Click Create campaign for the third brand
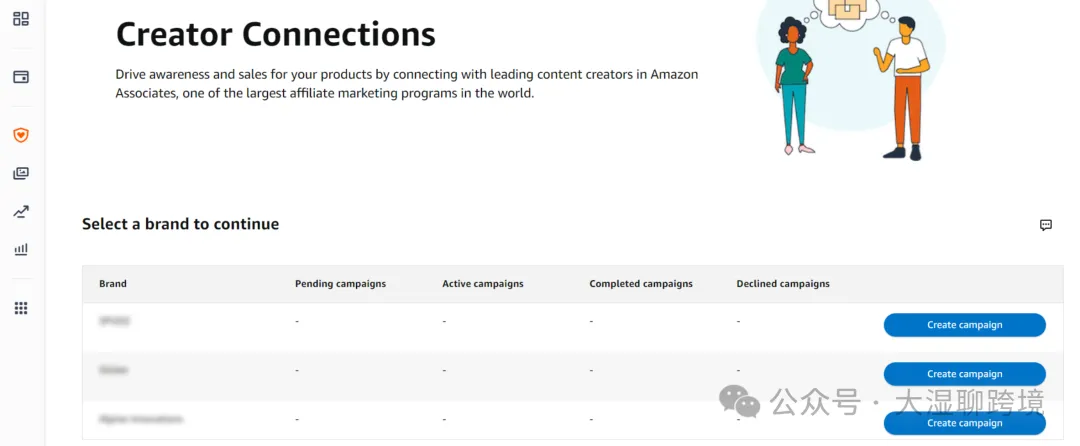 (x=964, y=423)
